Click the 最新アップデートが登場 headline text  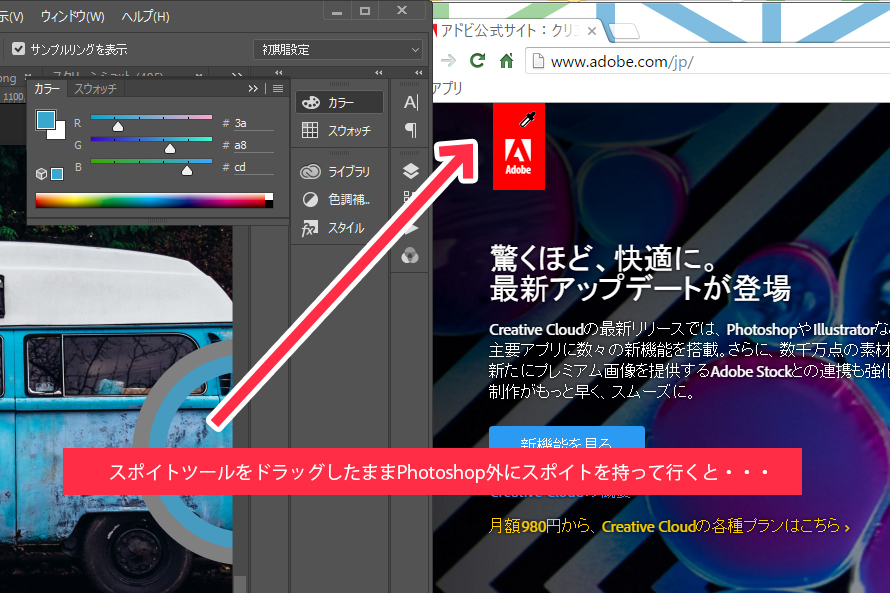click(x=640, y=288)
